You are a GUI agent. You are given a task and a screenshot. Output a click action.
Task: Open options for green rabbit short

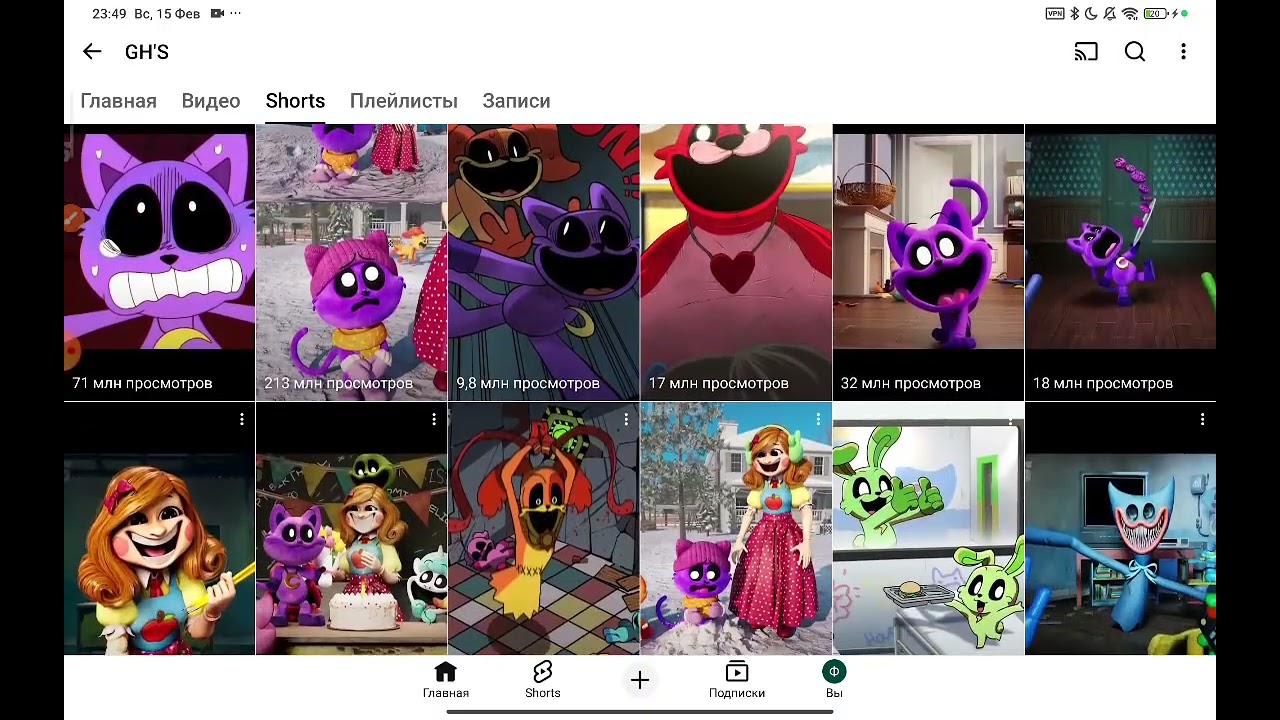point(1010,420)
